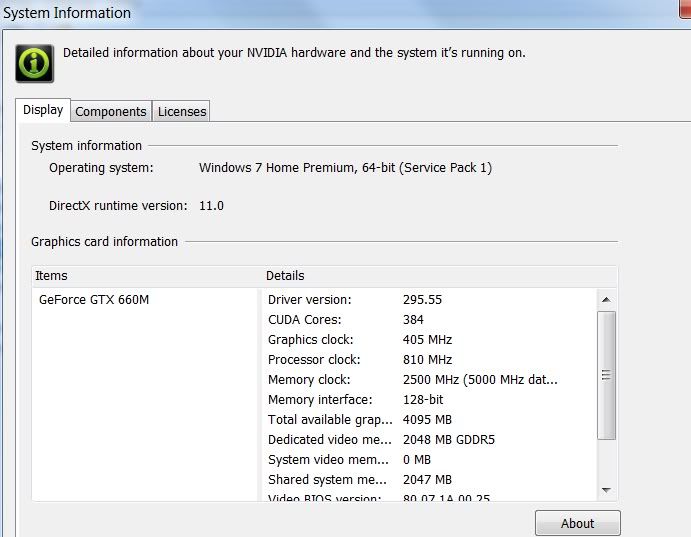Click the DirectX value 11.0
This screenshot has height=537, width=691.
click(x=211, y=206)
